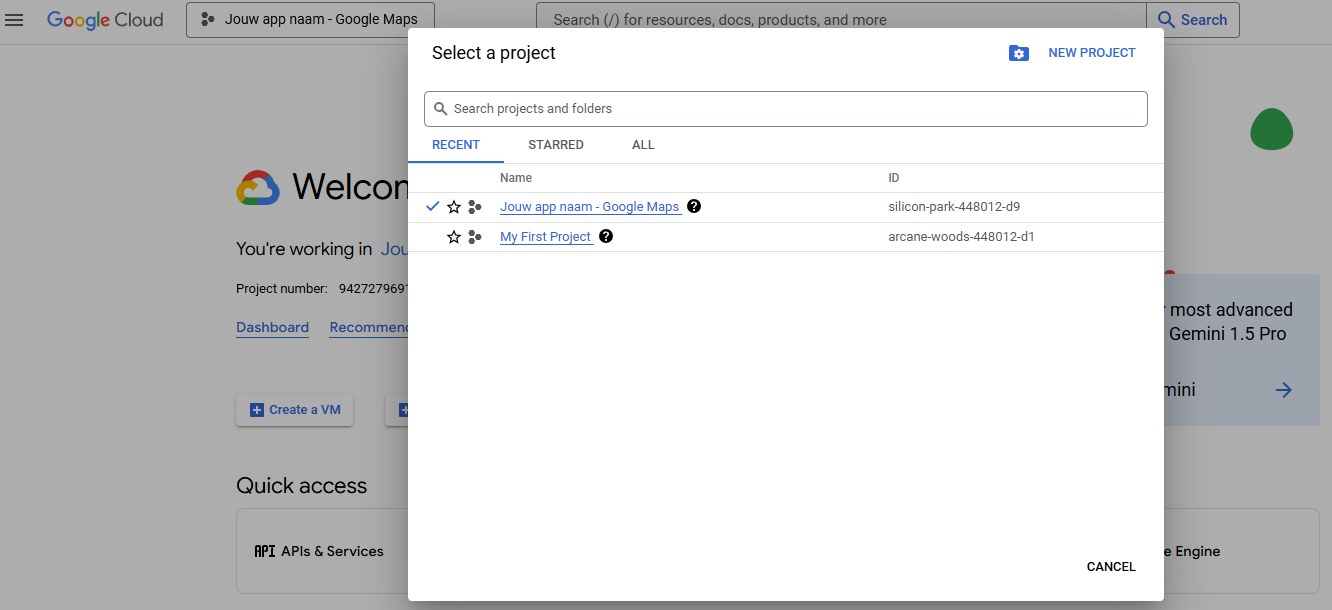Click help icon beside My First Project
This screenshot has width=1332, height=610.
(605, 237)
